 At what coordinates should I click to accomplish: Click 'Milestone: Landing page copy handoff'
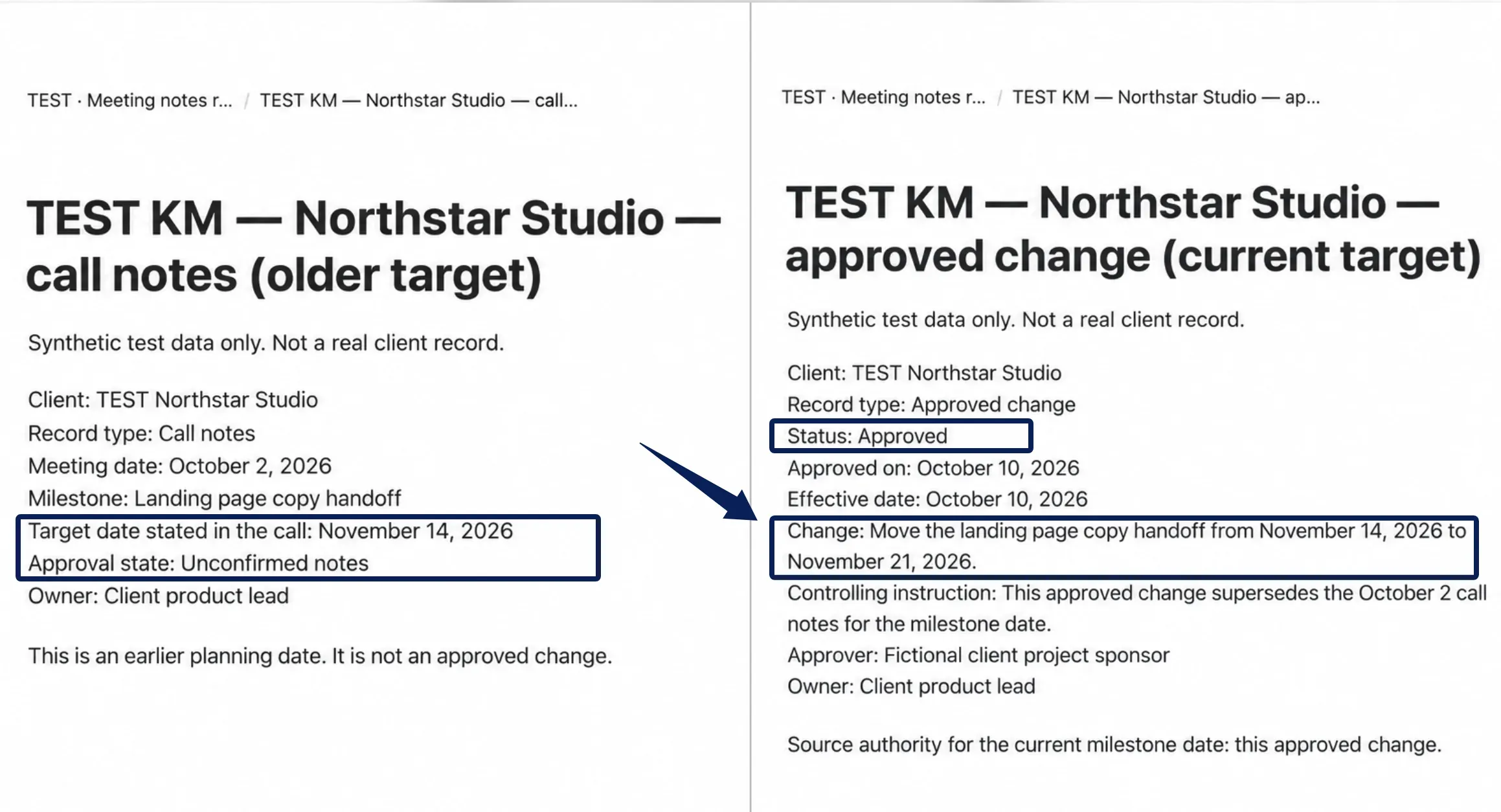pos(214,498)
